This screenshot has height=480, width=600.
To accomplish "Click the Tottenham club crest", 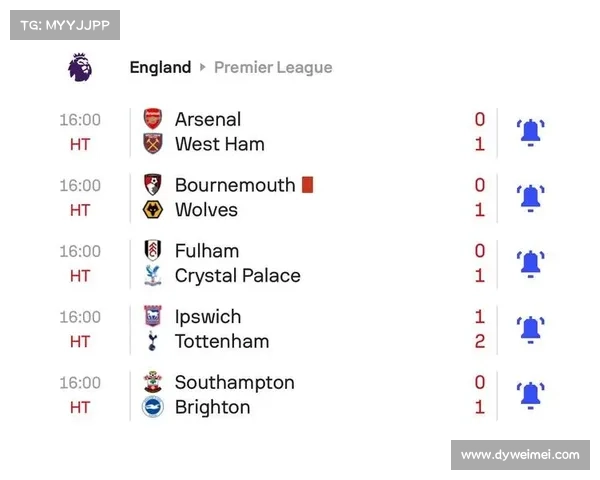I will 153,342.
